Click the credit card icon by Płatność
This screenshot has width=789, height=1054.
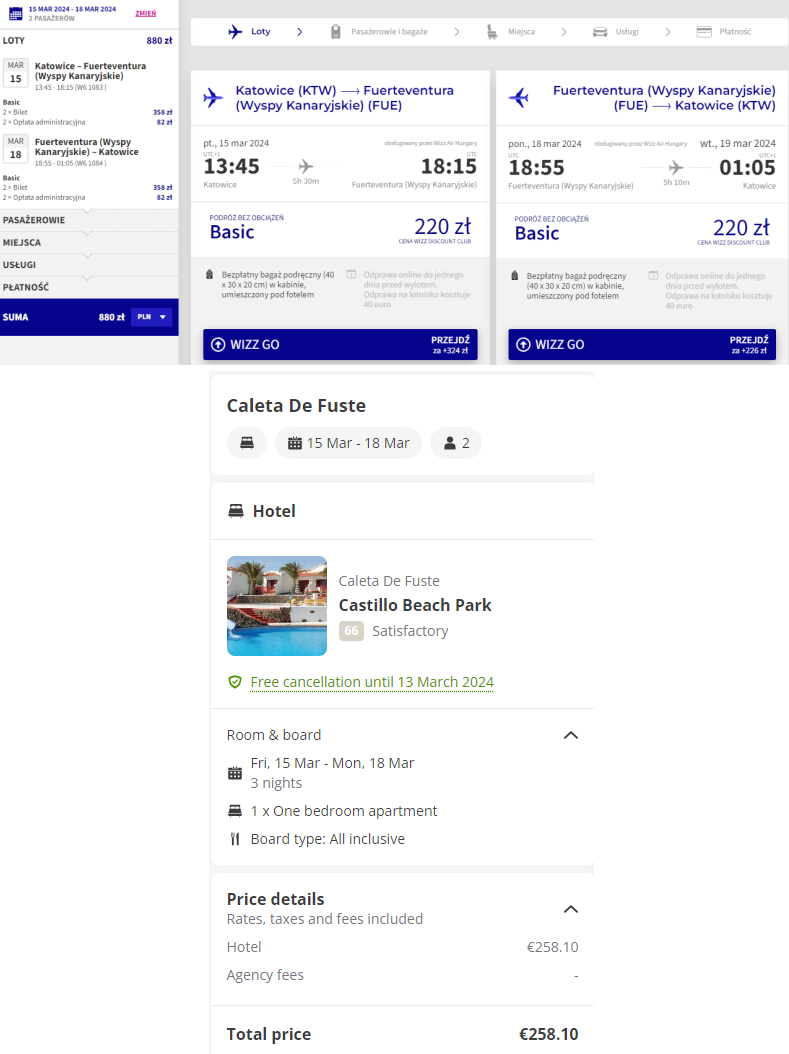pyautogui.click(x=704, y=32)
